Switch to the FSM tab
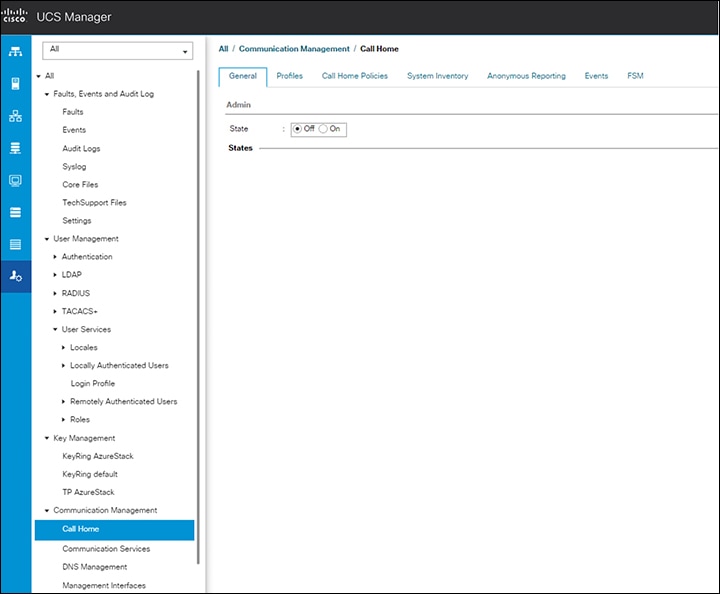The image size is (720, 594). click(x=635, y=76)
